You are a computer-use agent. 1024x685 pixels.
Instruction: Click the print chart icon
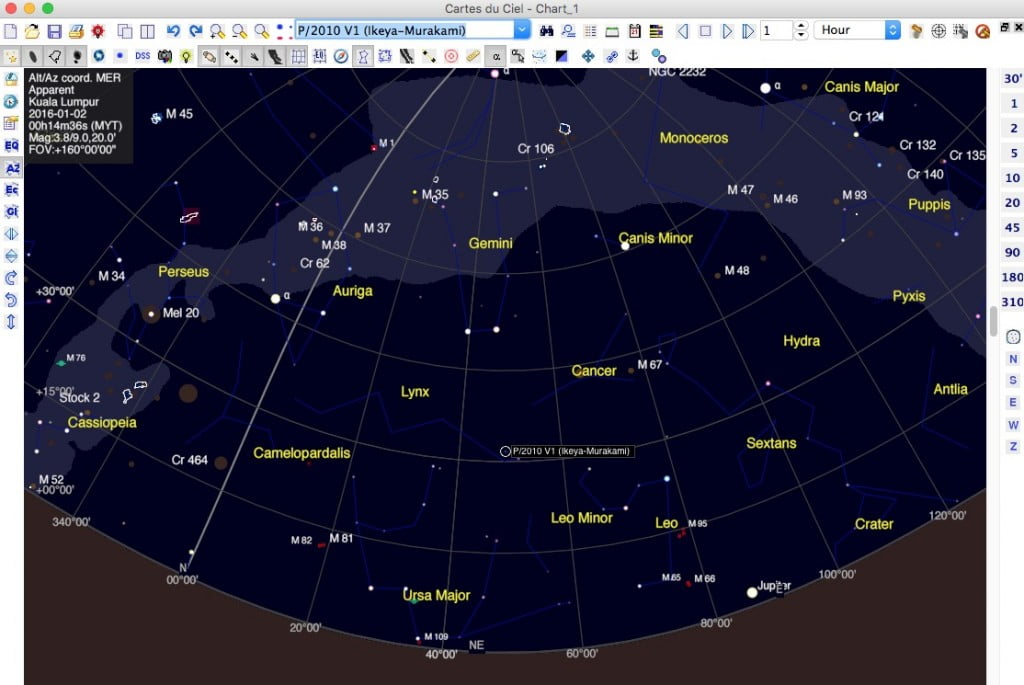point(76,31)
